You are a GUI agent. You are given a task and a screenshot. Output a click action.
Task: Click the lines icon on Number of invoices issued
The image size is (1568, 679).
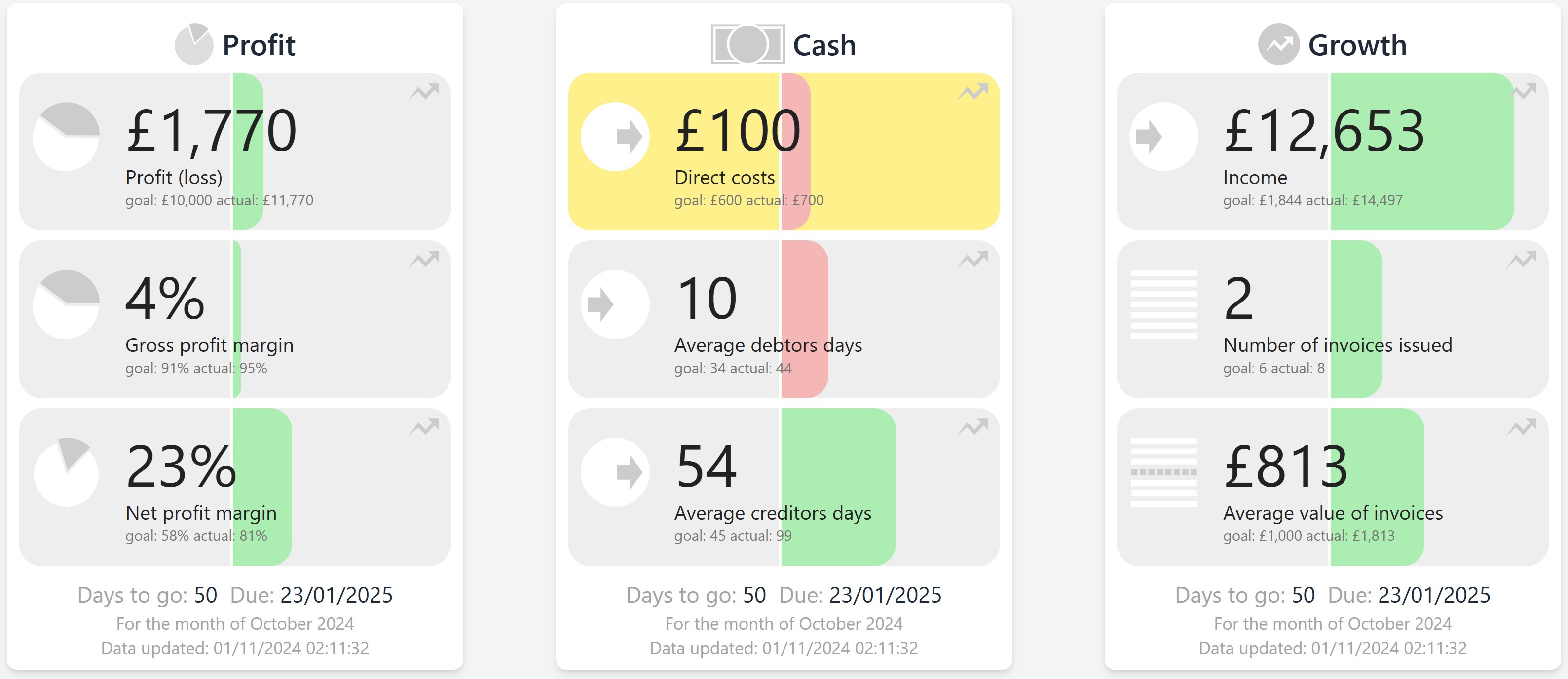[1164, 304]
